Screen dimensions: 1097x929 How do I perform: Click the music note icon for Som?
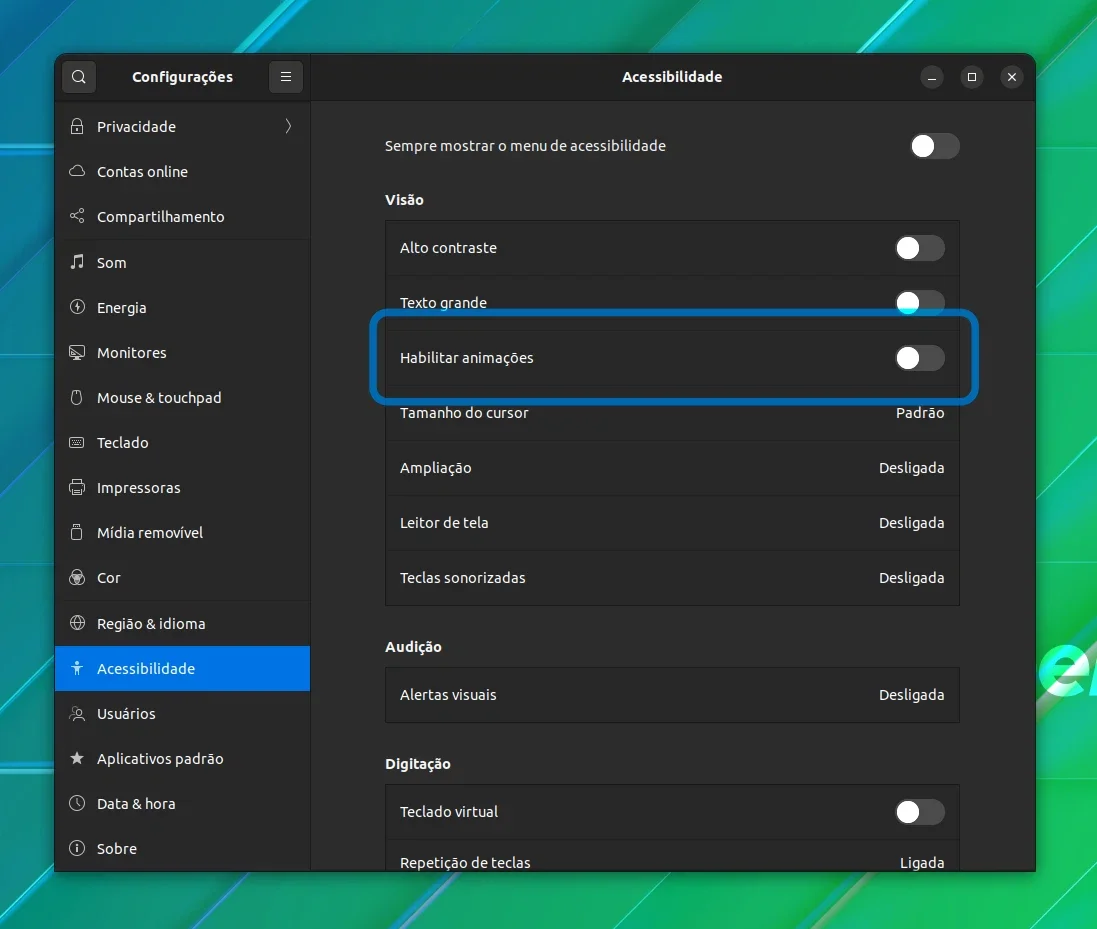[77, 262]
